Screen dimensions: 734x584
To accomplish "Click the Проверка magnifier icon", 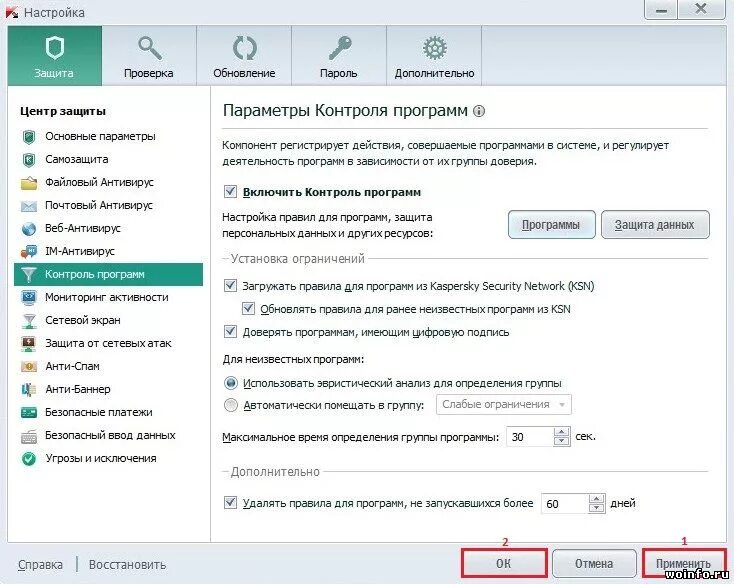I will point(149,48).
